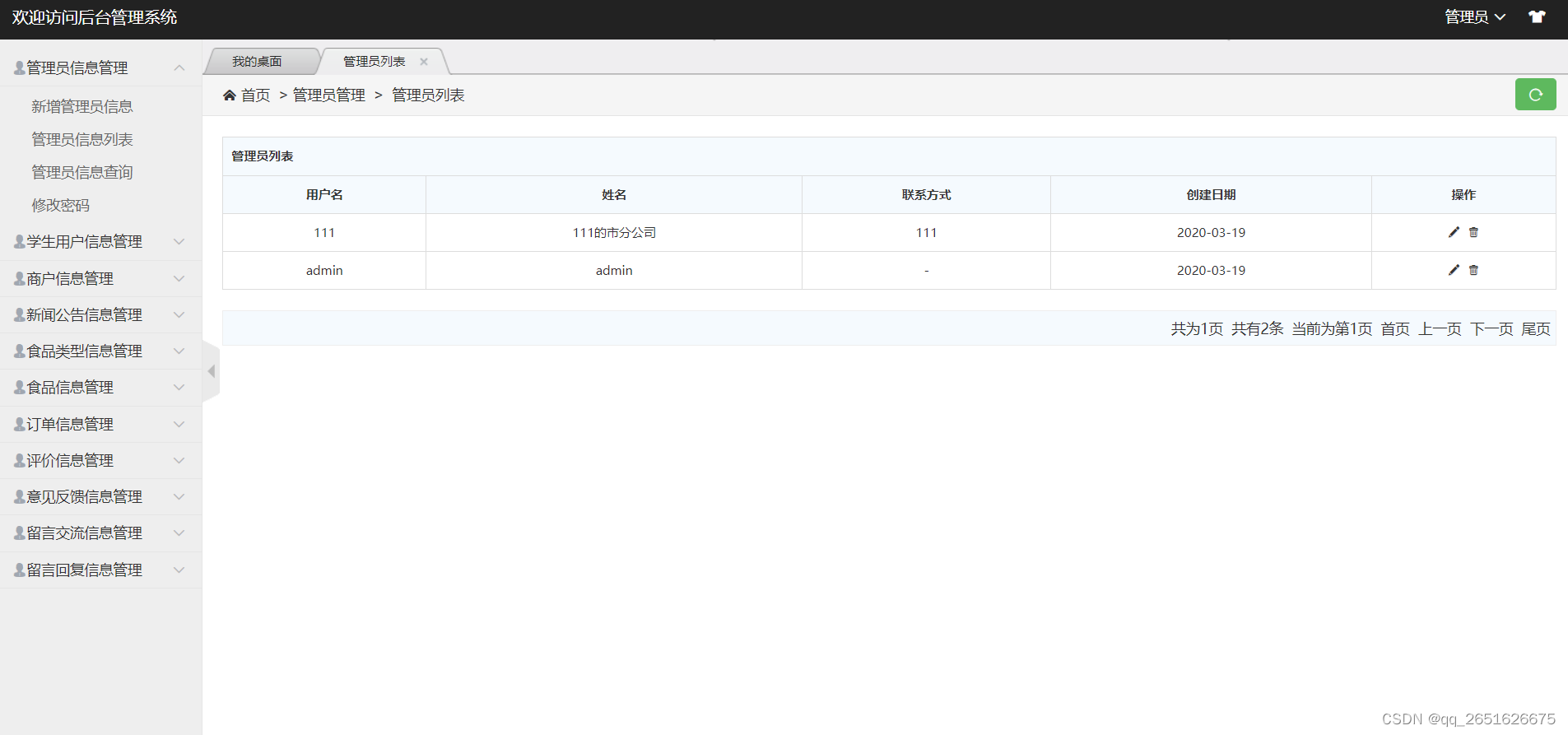Expand 新闻公告信息管理 chevron
Viewport: 1568px width, 735px height.
[179, 314]
